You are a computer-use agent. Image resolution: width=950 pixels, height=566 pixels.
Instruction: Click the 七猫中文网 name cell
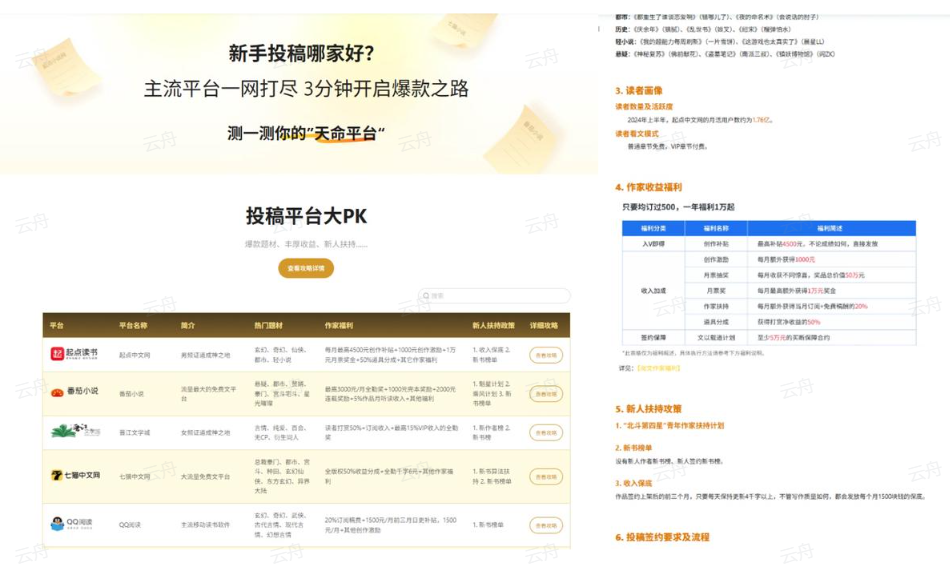coord(135,477)
